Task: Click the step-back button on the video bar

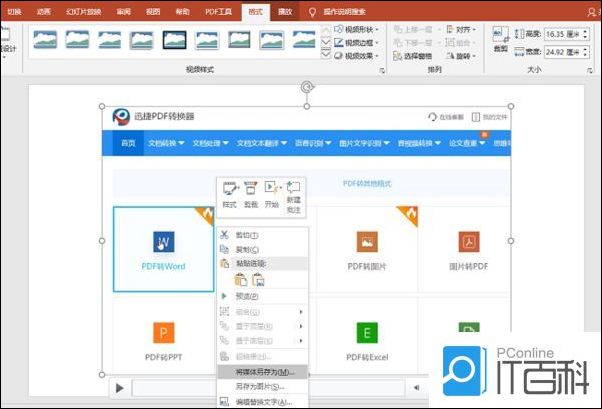Action: coord(416,388)
